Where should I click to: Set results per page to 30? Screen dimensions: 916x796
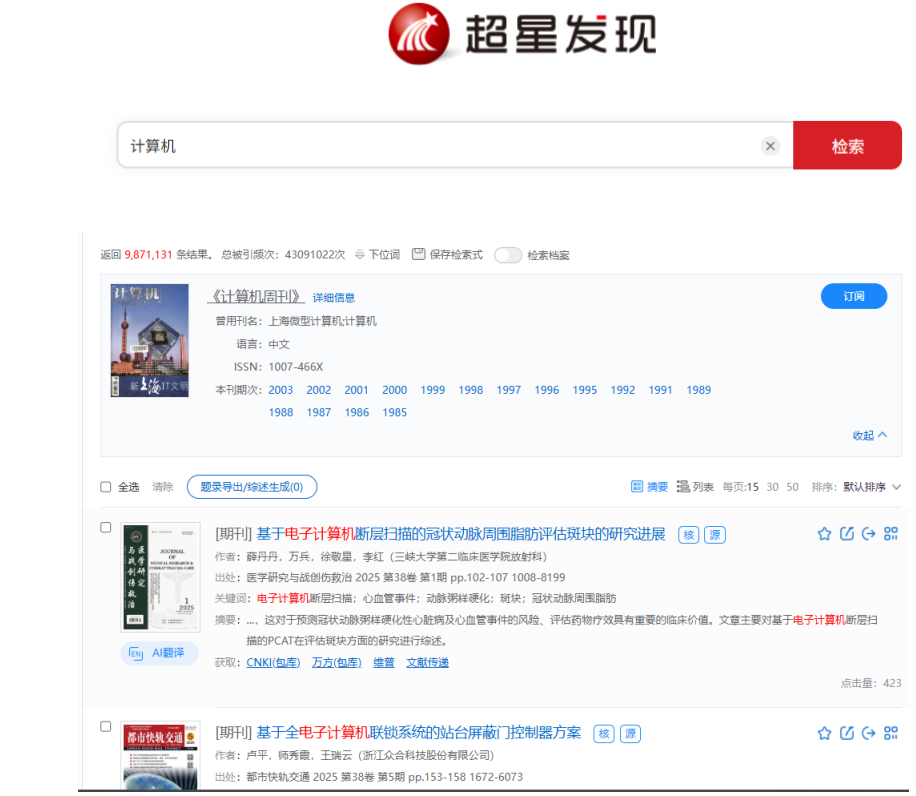tap(772, 487)
